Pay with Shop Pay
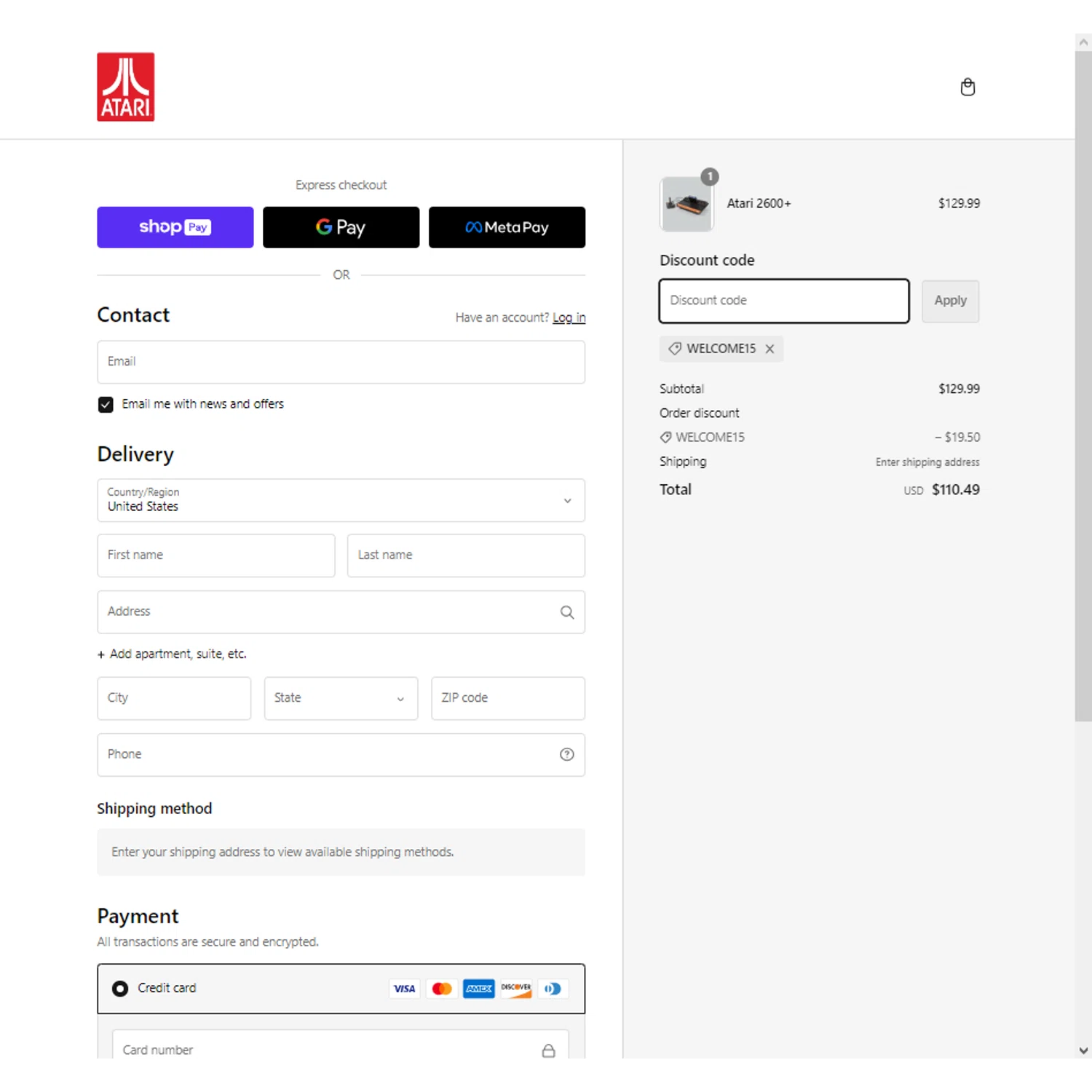 click(175, 227)
